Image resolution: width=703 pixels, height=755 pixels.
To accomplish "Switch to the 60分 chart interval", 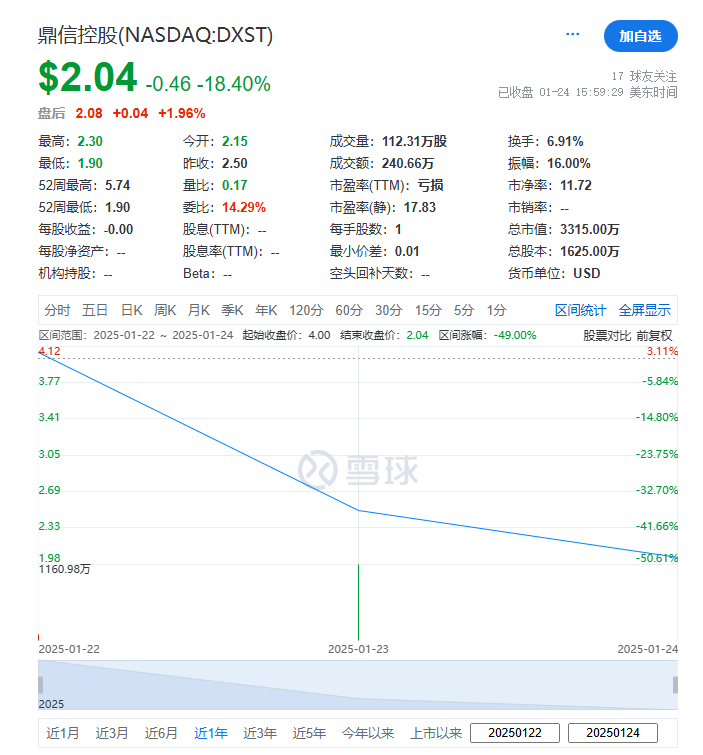I will click(x=349, y=310).
